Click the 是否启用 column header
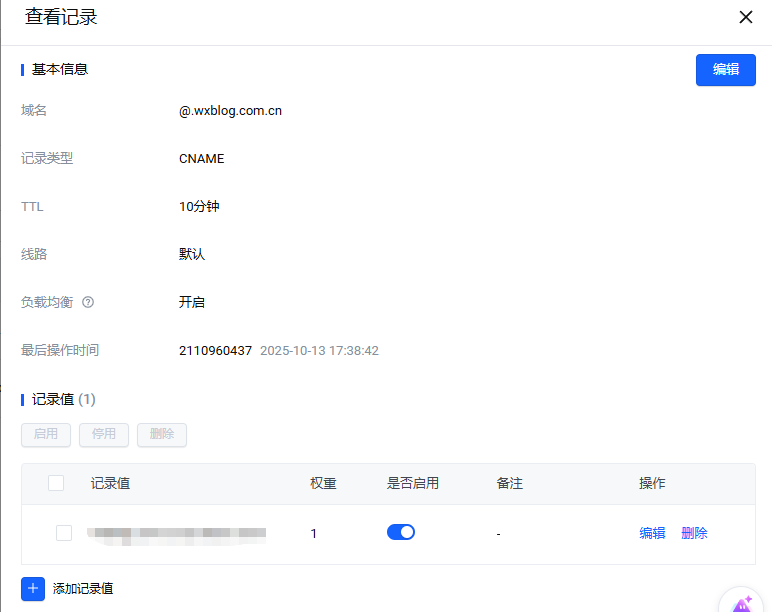772x612 pixels. coord(413,483)
